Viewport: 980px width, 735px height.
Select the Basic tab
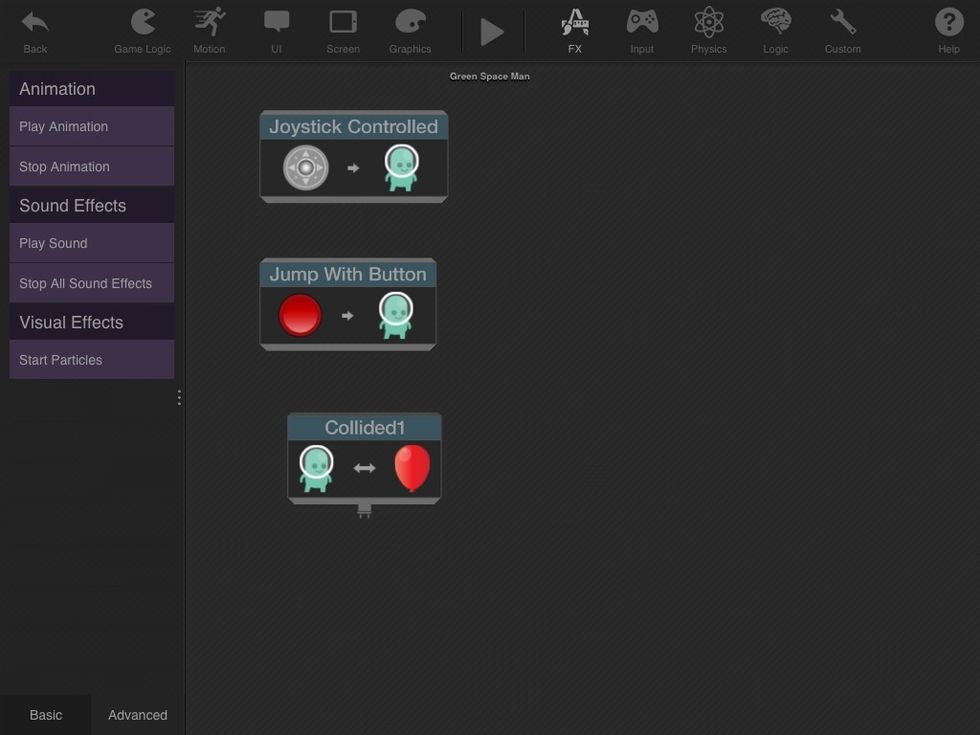point(46,714)
